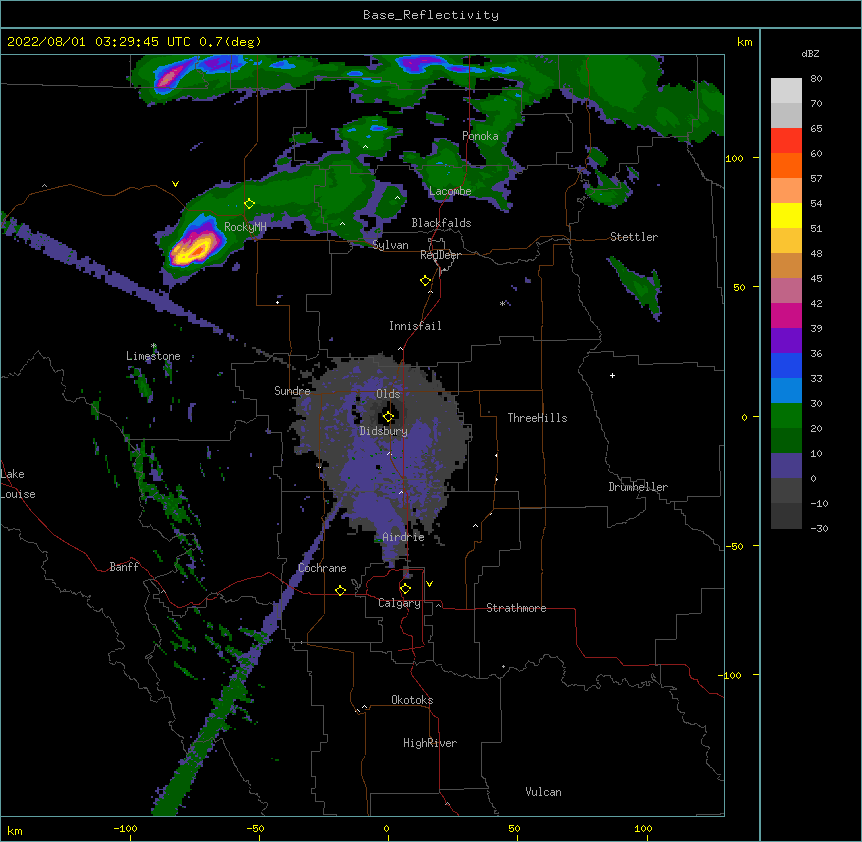Click the yellow marker below Cochrane

click(340, 590)
